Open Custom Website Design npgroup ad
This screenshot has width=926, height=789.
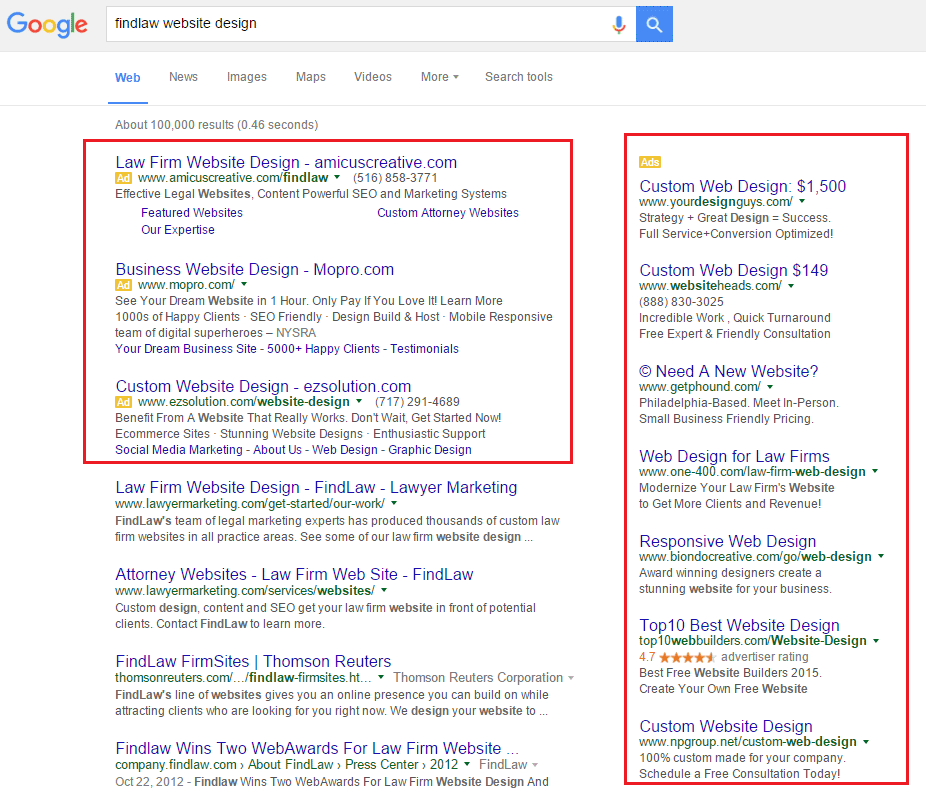point(726,726)
